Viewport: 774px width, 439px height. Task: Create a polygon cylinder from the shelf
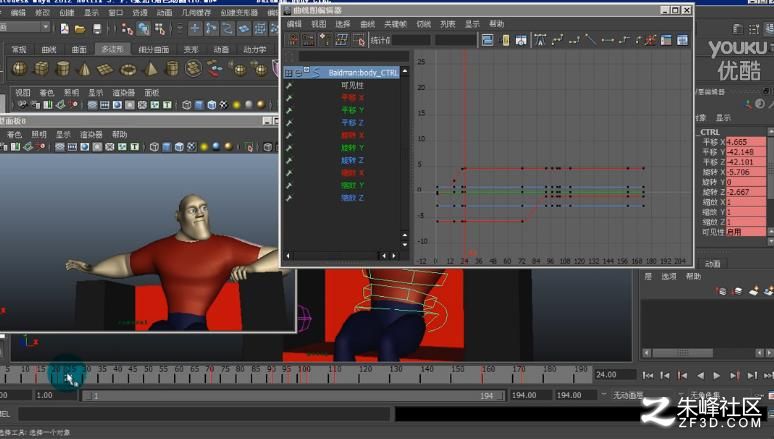click(x=63, y=69)
